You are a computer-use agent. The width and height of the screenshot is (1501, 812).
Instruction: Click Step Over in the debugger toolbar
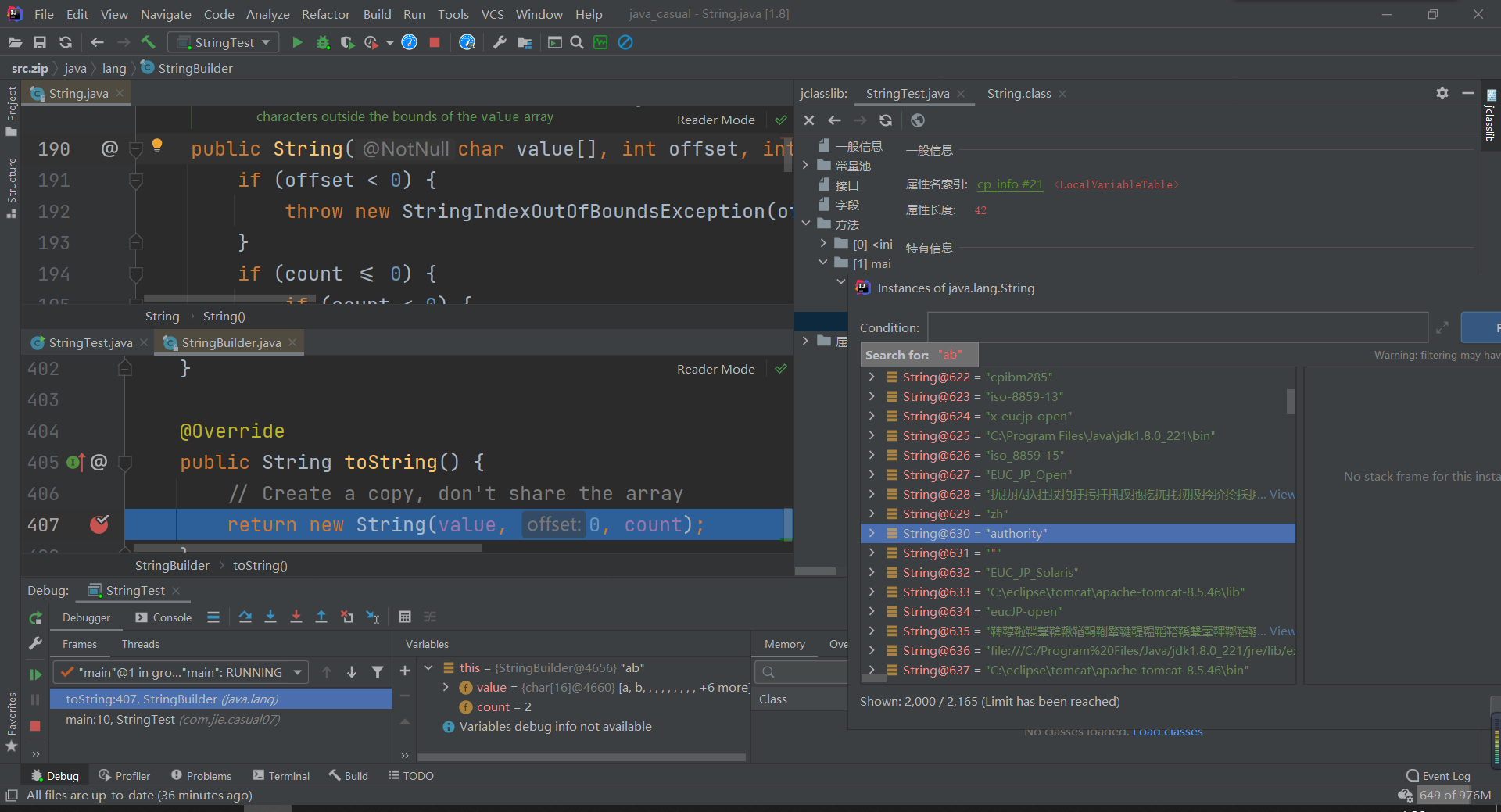pyautogui.click(x=245, y=617)
